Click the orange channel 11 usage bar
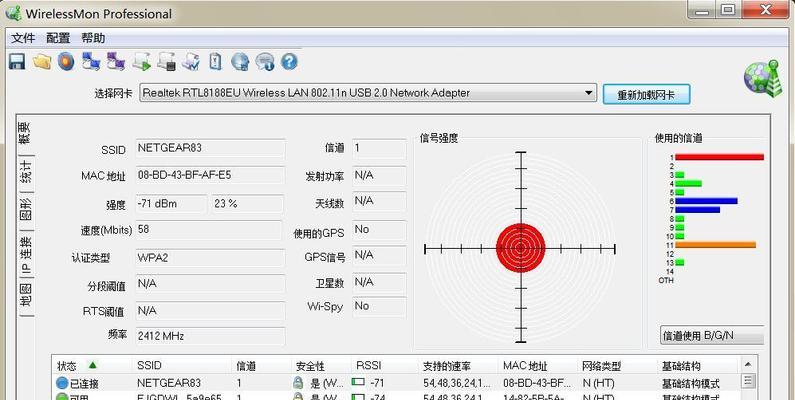Image resolution: width=795 pixels, height=400 pixels. tap(715, 244)
